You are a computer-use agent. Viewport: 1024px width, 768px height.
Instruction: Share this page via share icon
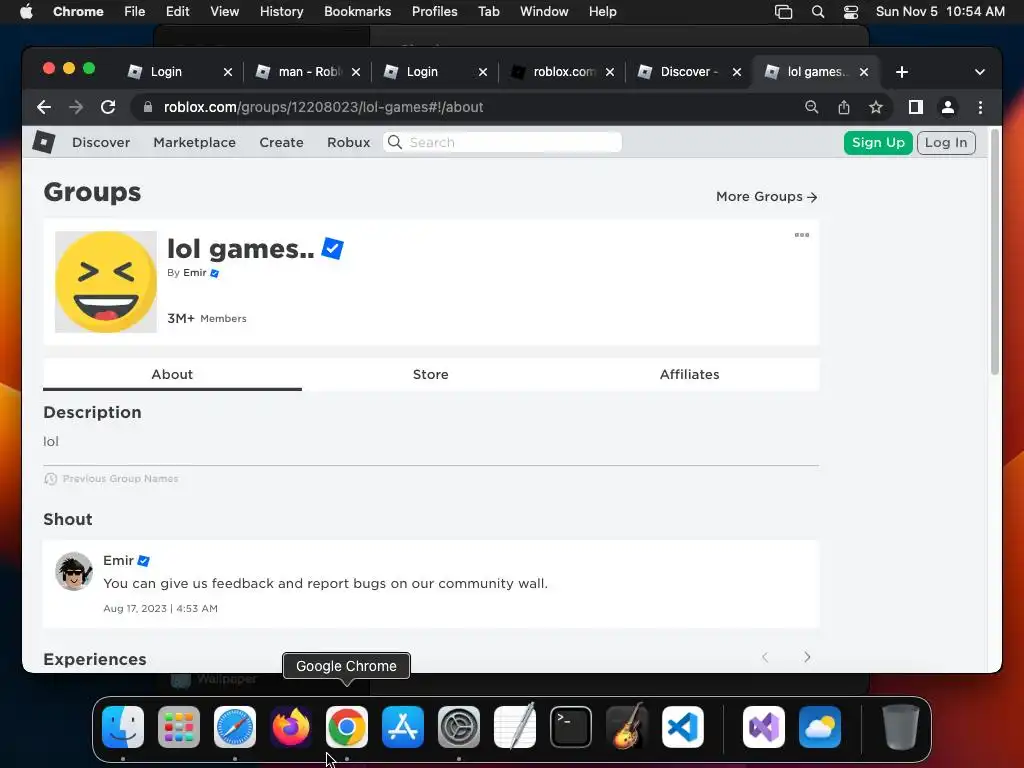pyautogui.click(x=844, y=107)
